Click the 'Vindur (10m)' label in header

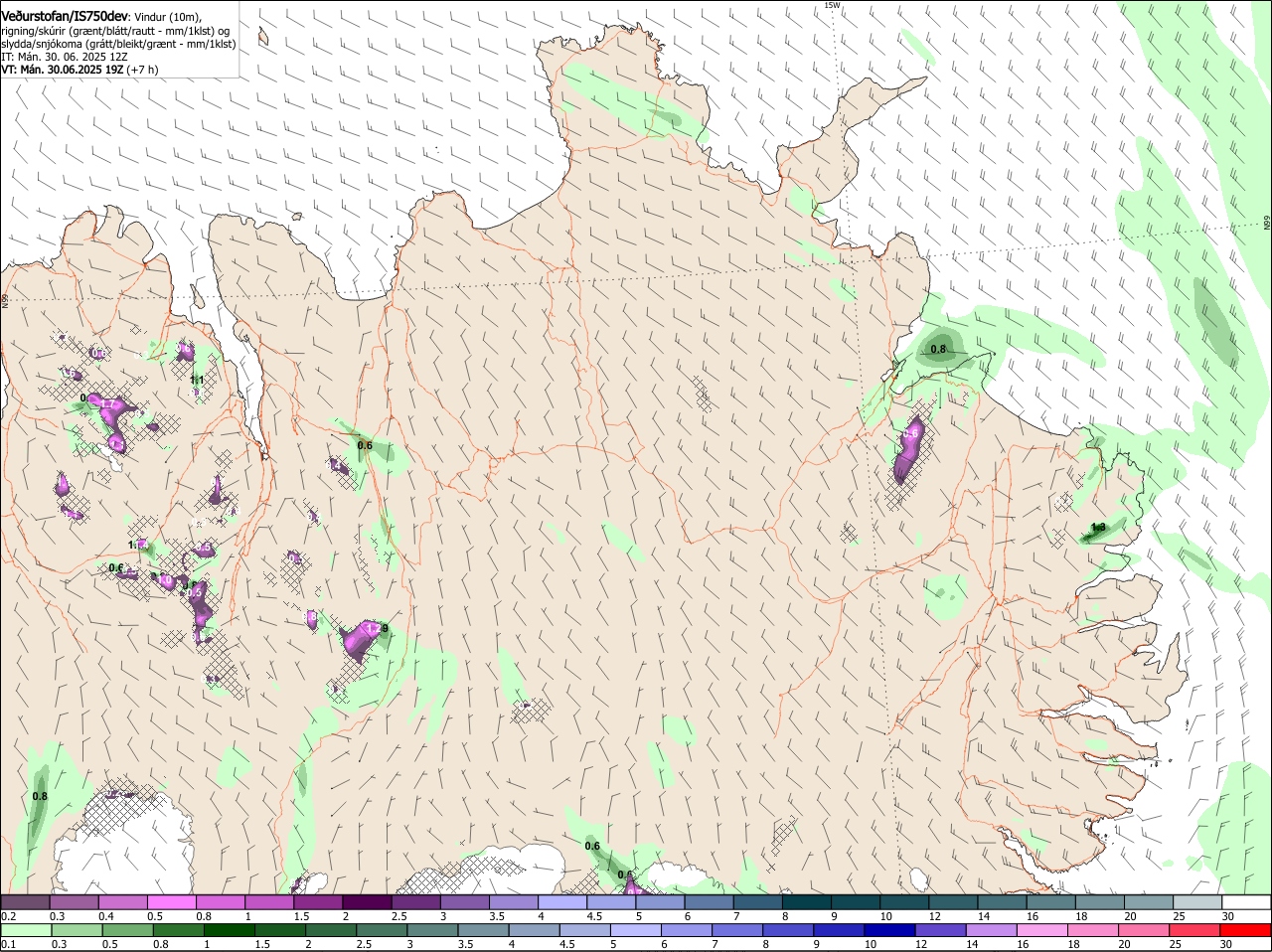pyautogui.click(x=167, y=17)
